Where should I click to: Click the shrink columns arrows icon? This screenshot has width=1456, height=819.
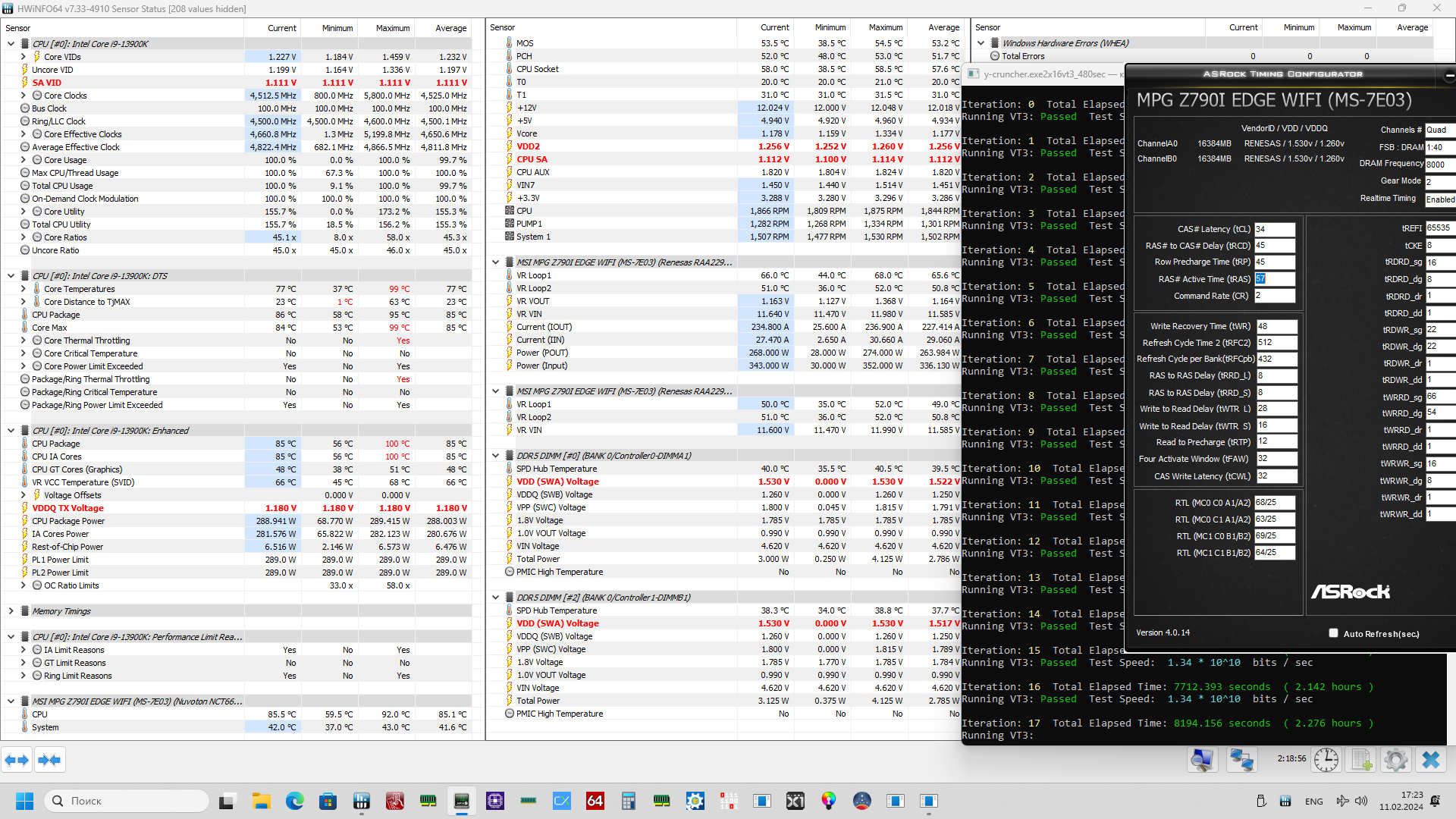[49, 760]
